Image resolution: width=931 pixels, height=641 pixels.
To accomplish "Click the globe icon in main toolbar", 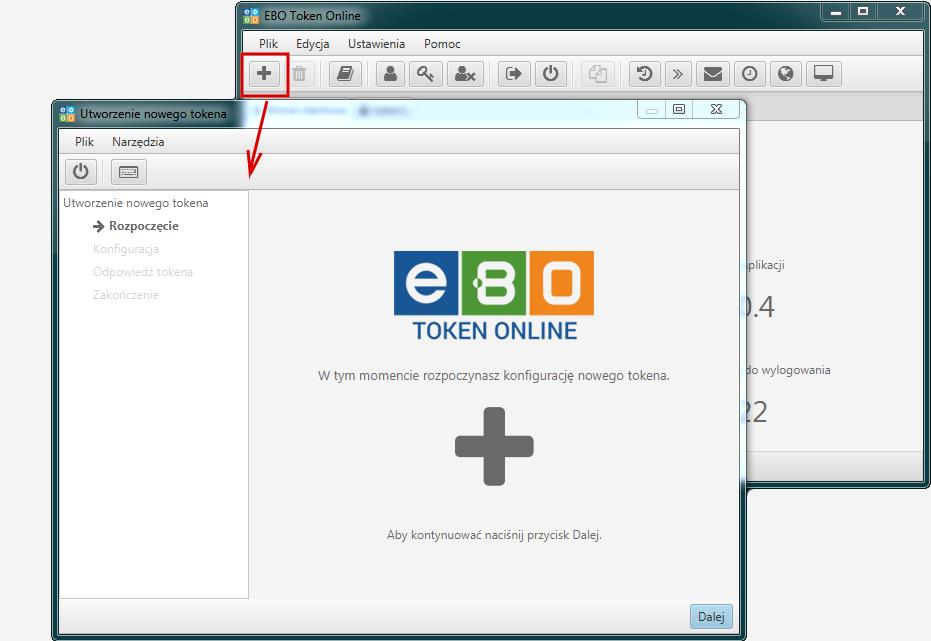I will [x=786, y=74].
